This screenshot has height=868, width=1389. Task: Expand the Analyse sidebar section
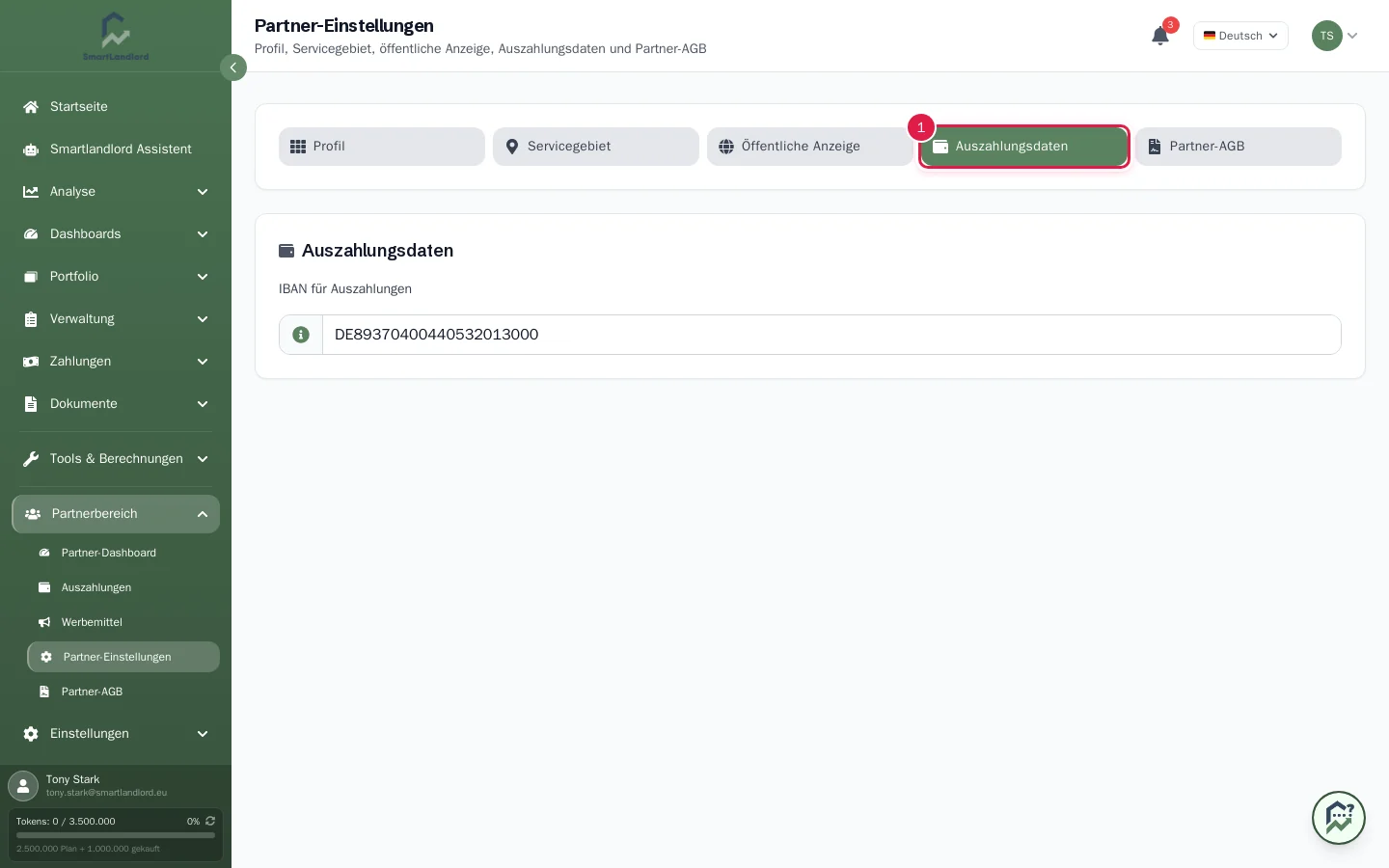[x=116, y=192]
